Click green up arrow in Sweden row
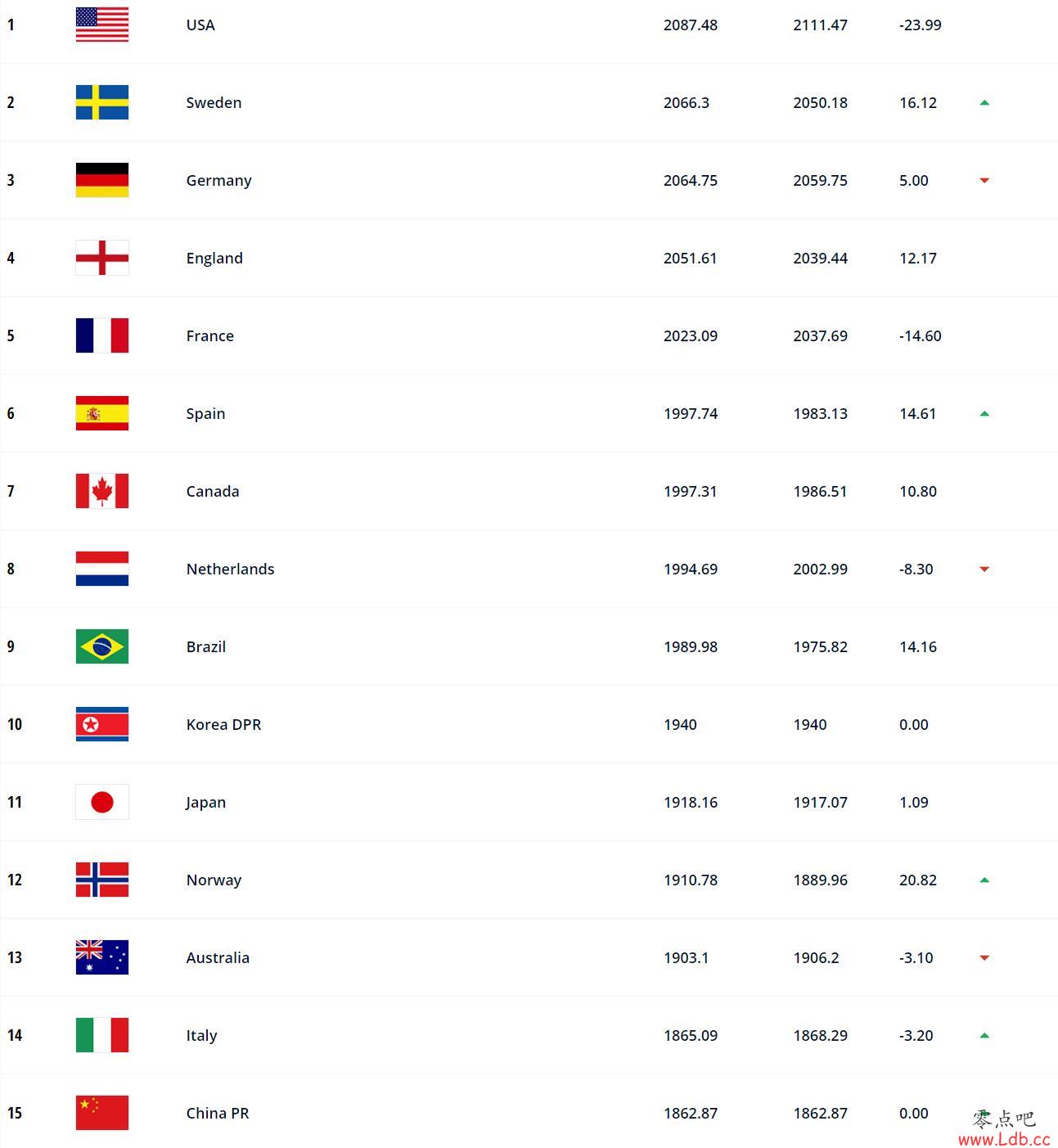The width and height of the screenshot is (1058, 1148). click(x=984, y=103)
